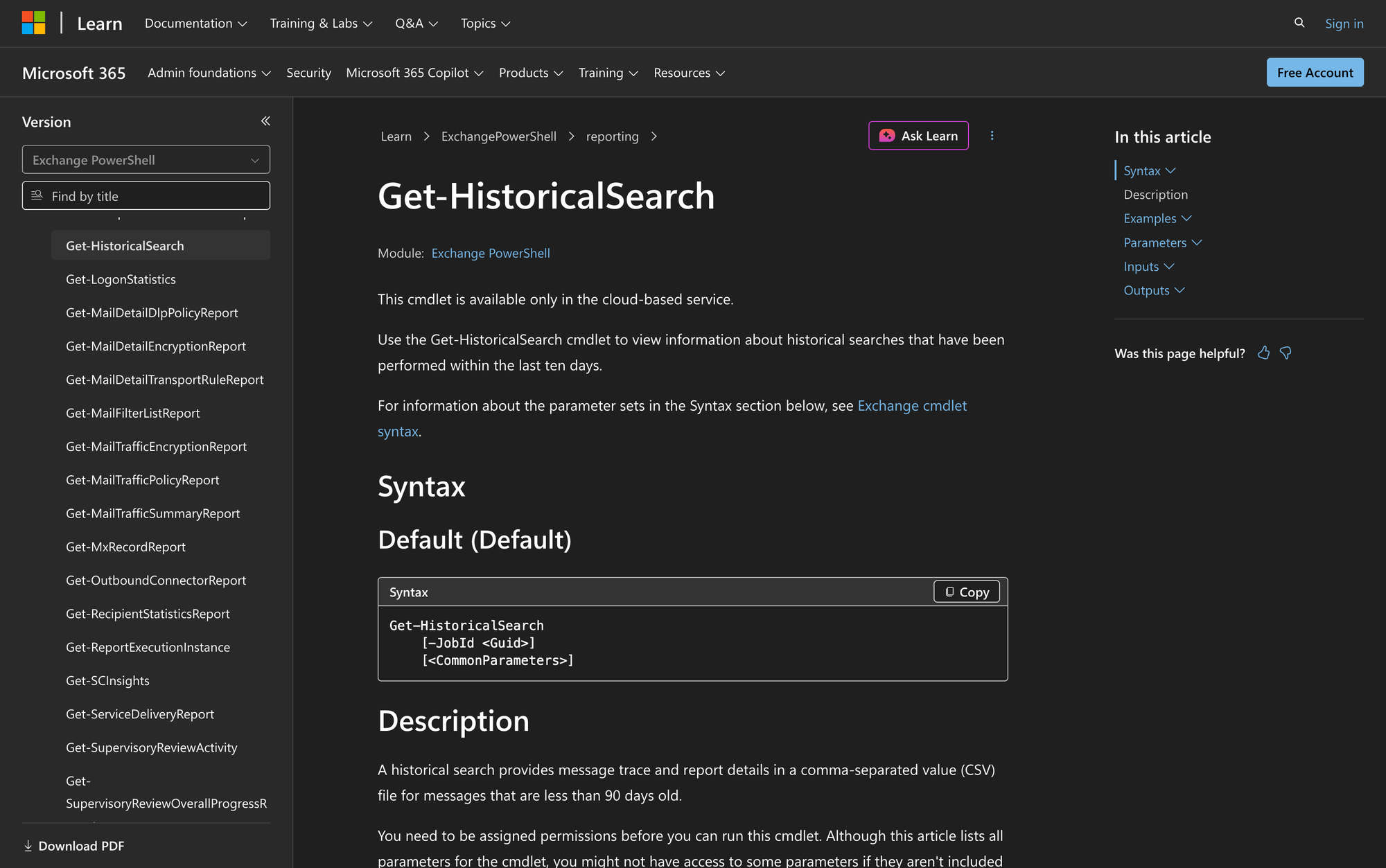Select Get-SupervisoryReviewOverallProgressR item in sidebar

[x=166, y=792]
